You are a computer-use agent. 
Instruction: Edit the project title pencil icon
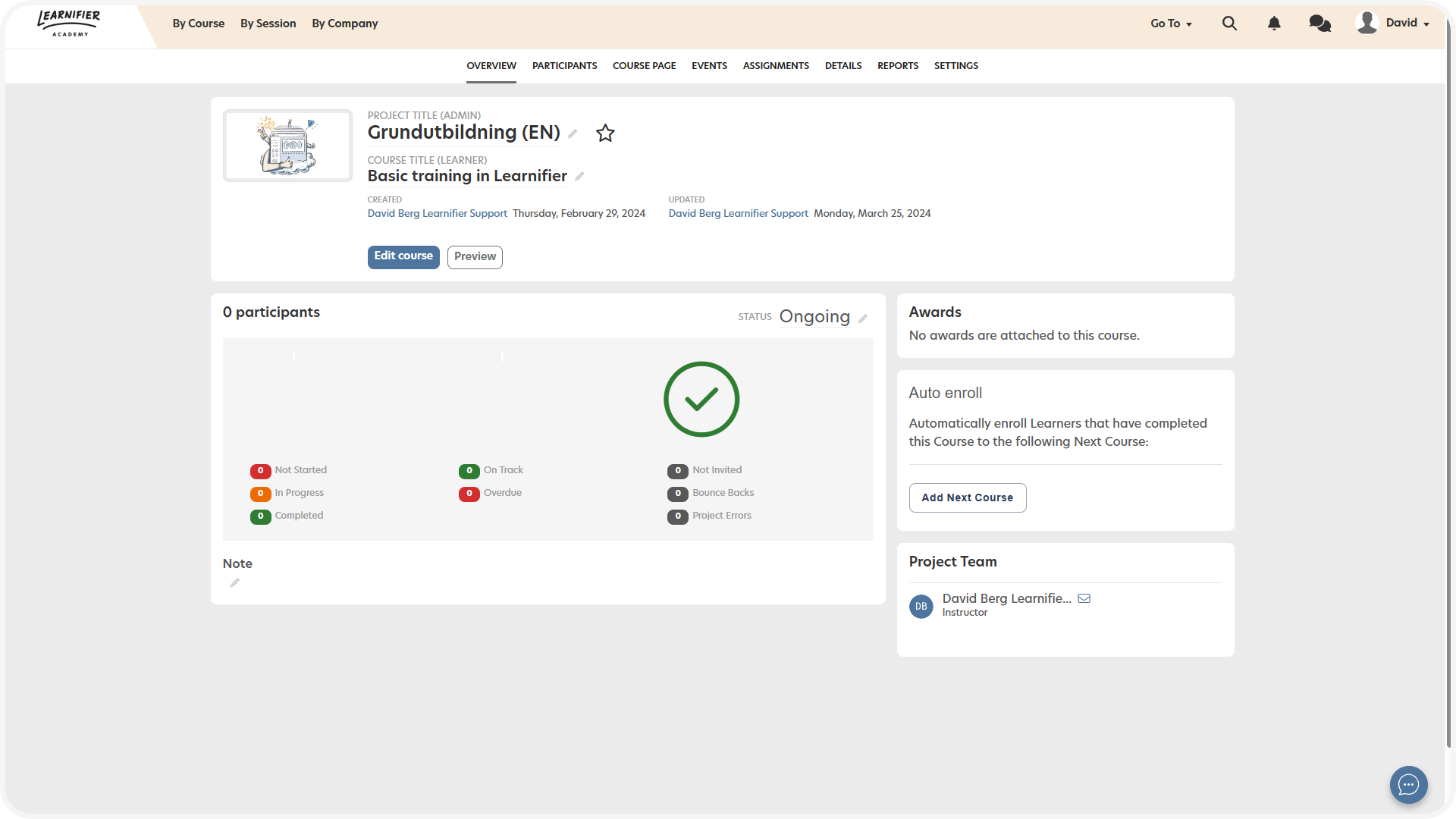pyautogui.click(x=573, y=134)
